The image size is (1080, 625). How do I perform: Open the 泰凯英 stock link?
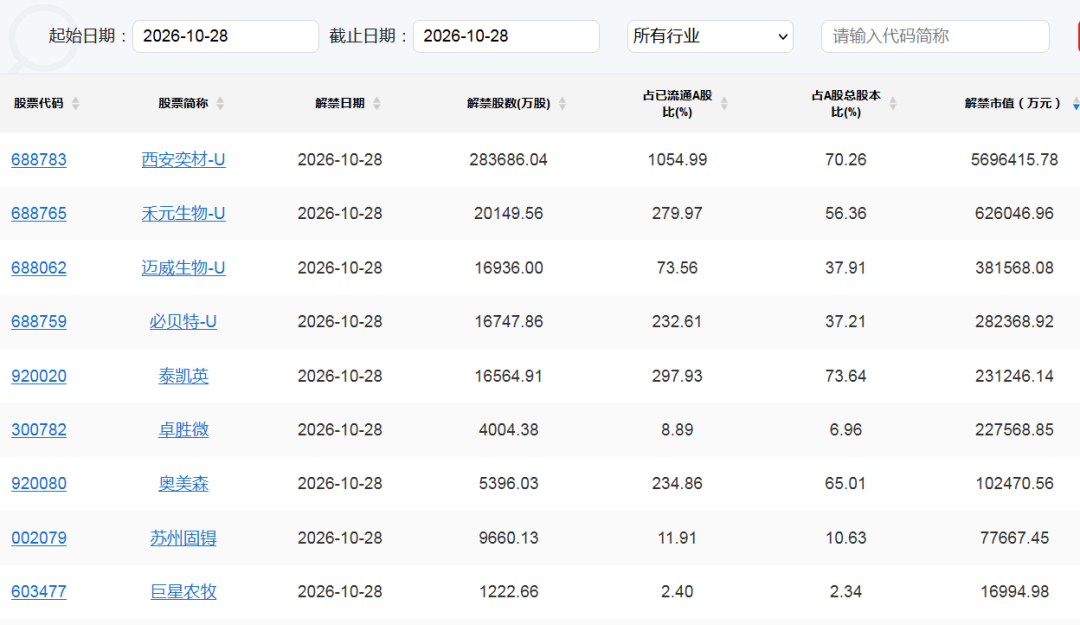[x=183, y=376]
